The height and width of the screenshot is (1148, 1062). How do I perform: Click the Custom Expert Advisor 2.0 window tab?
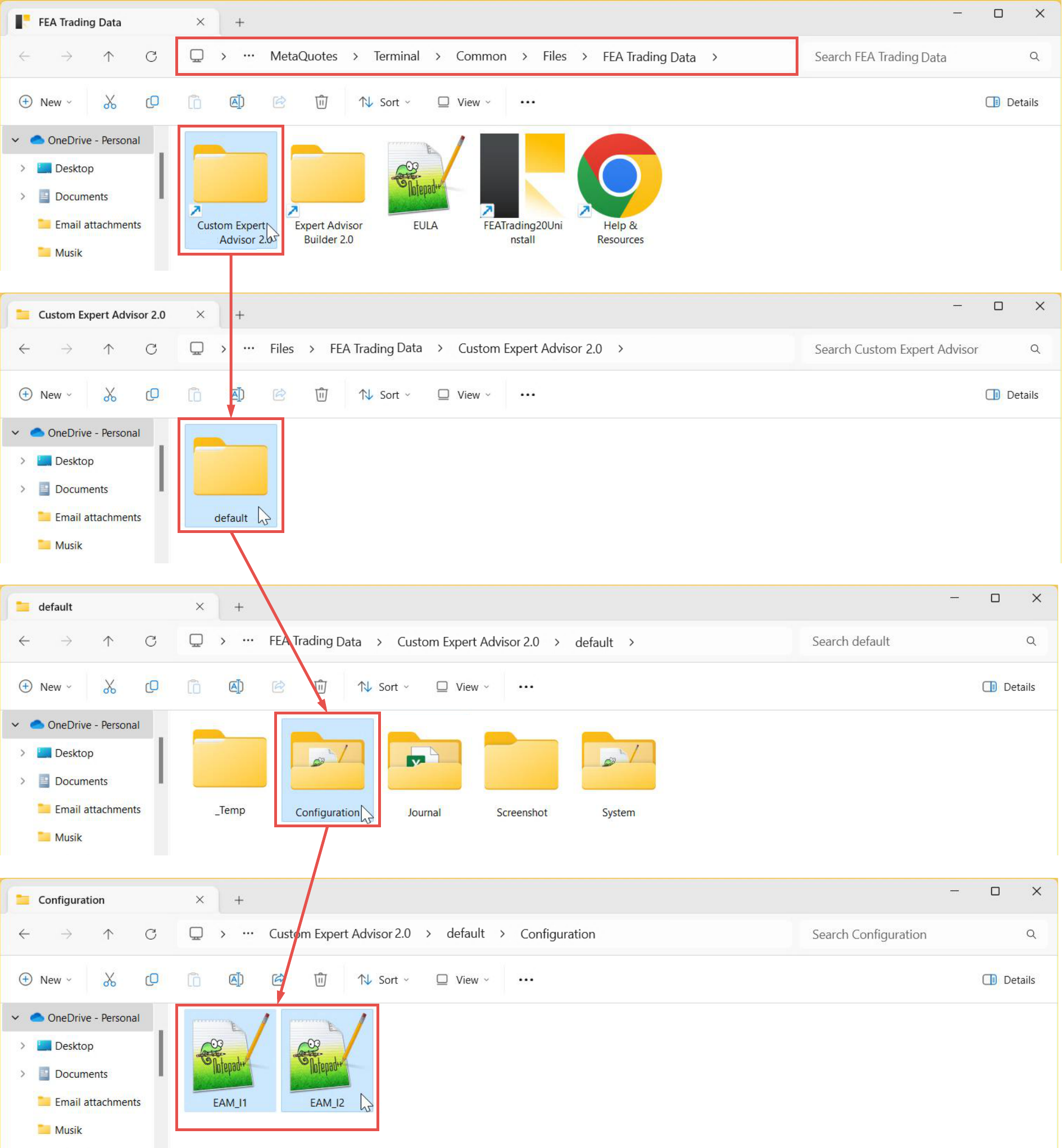[112, 315]
